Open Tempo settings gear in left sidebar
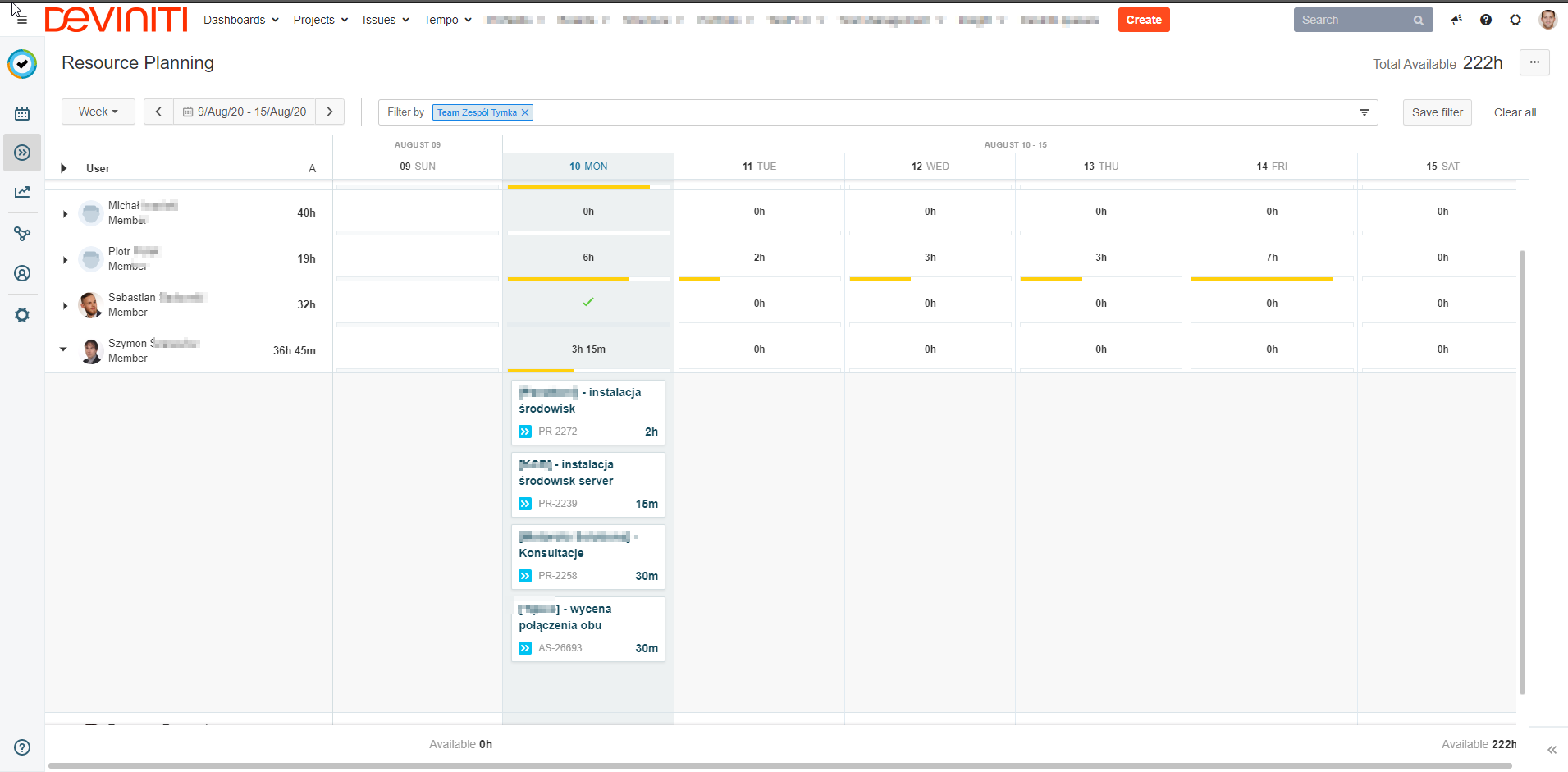The height and width of the screenshot is (772, 1568). (22, 315)
